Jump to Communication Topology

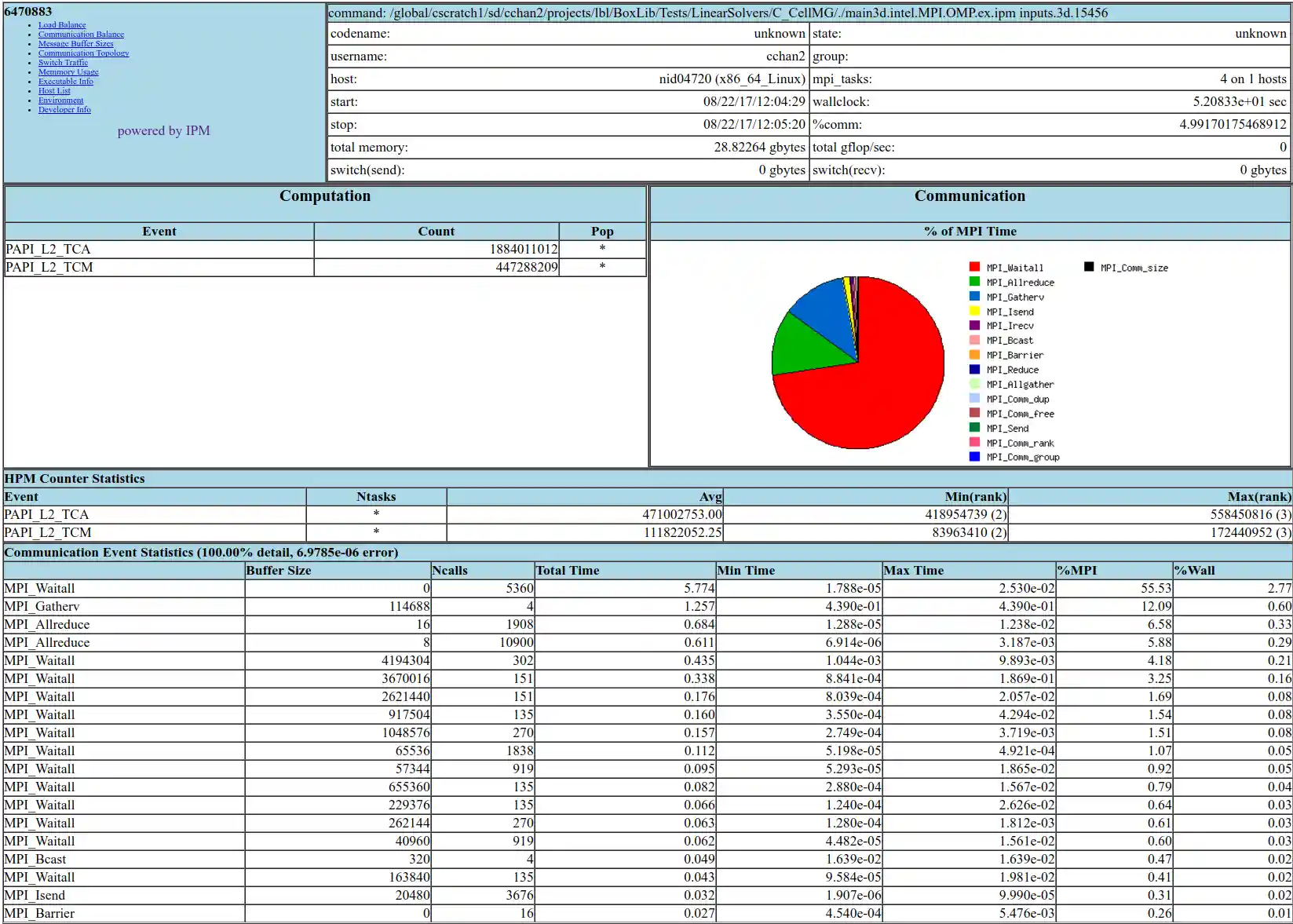coord(83,53)
